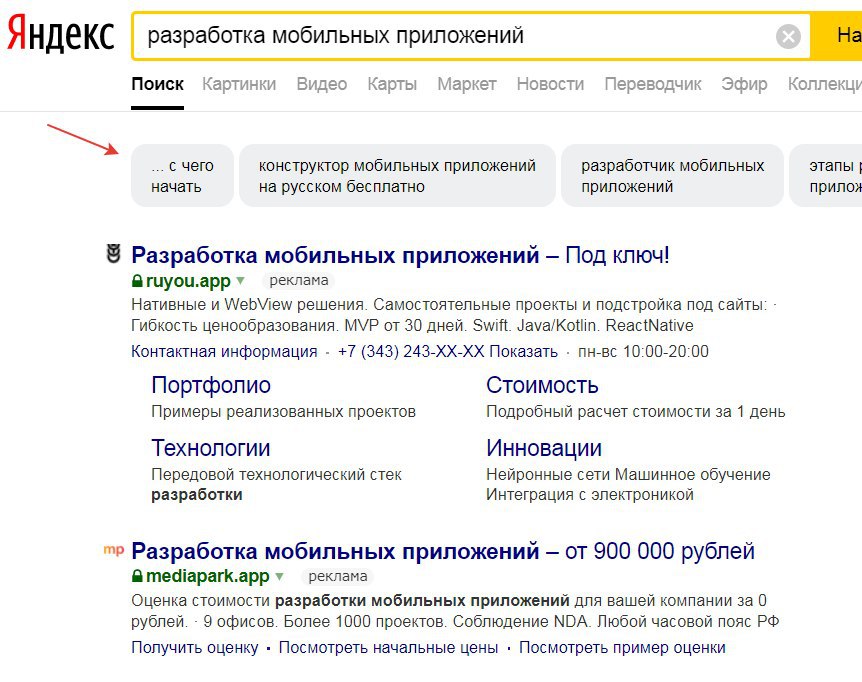The height and width of the screenshot is (682, 862).
Task: Open the Видео tab
Action: [322, 84]
